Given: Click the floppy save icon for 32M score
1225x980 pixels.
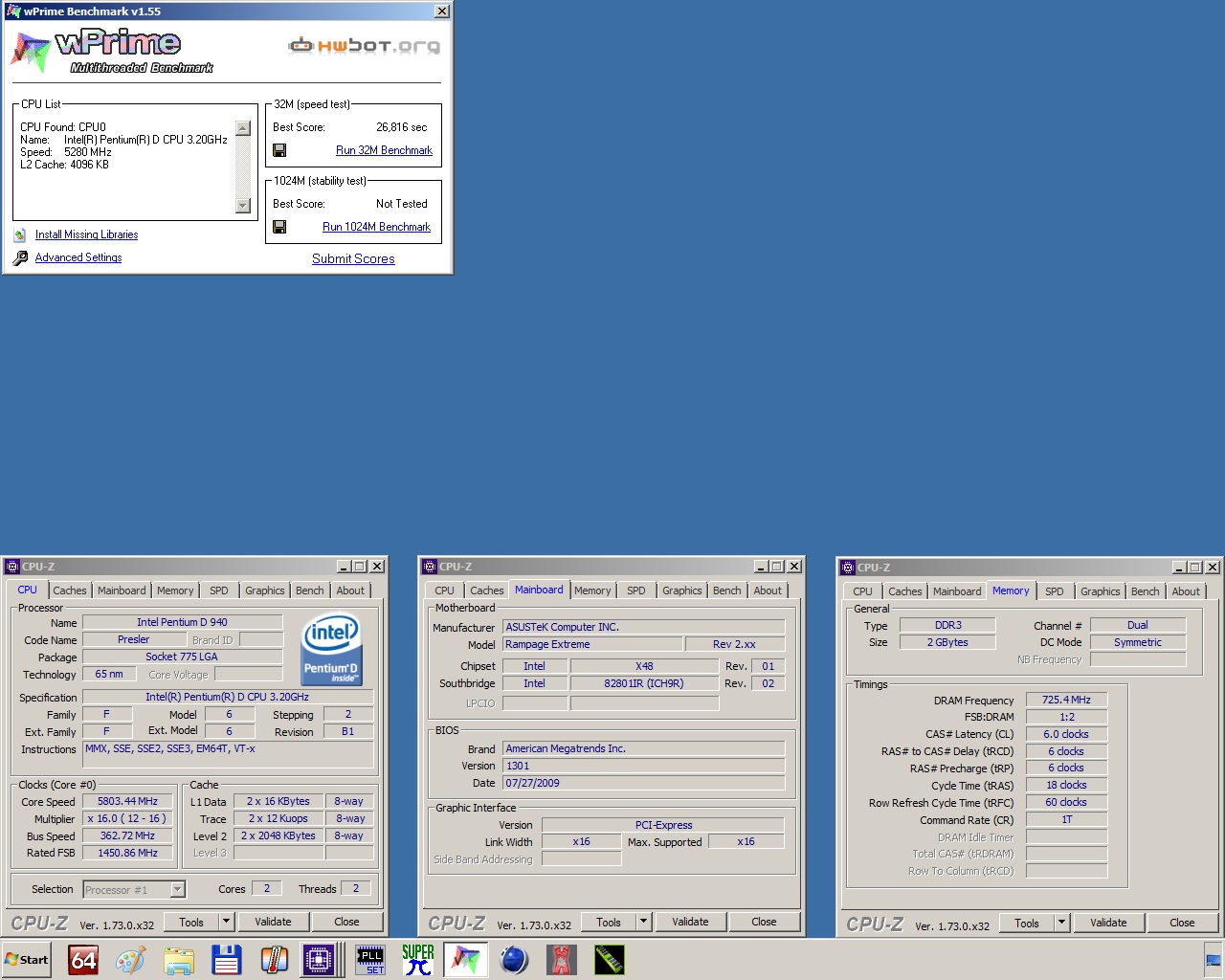Looking at the screenshot, I should tap(279, 150).
